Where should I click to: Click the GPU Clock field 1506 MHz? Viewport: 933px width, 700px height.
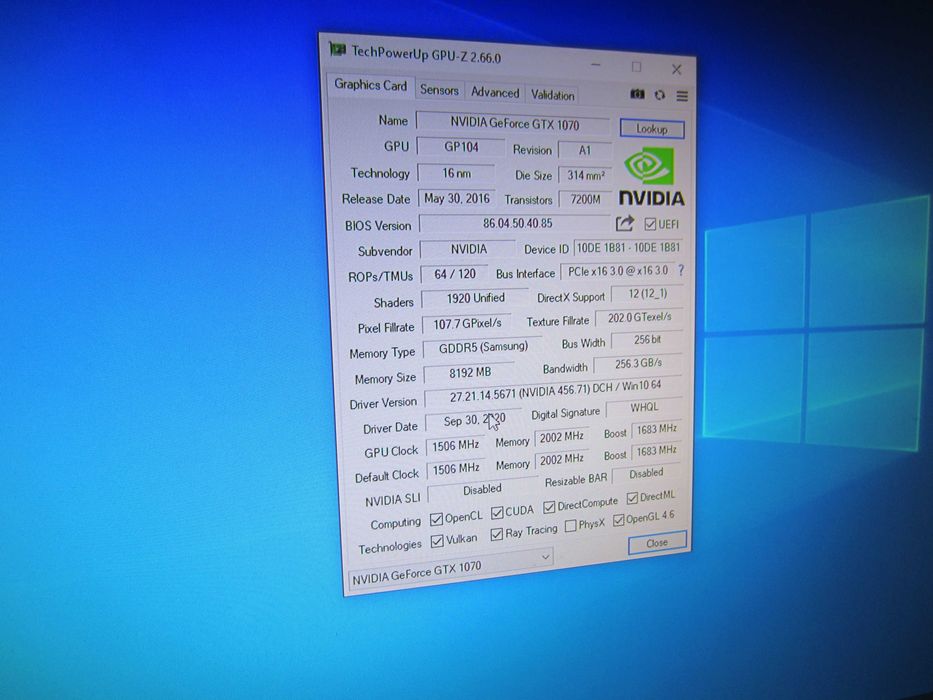click(x=455, y=446)
